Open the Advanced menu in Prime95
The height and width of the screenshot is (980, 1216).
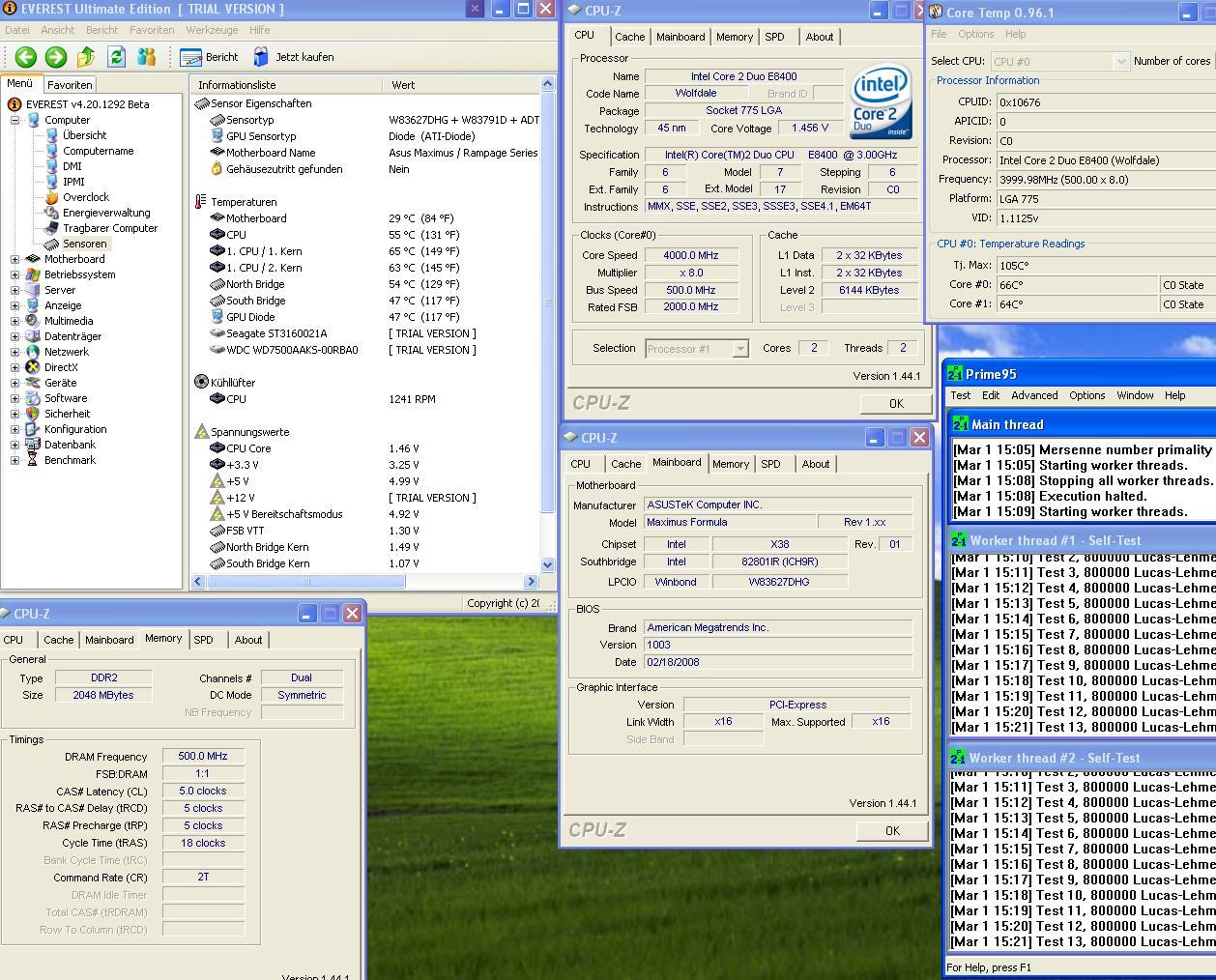(1033, 395)
